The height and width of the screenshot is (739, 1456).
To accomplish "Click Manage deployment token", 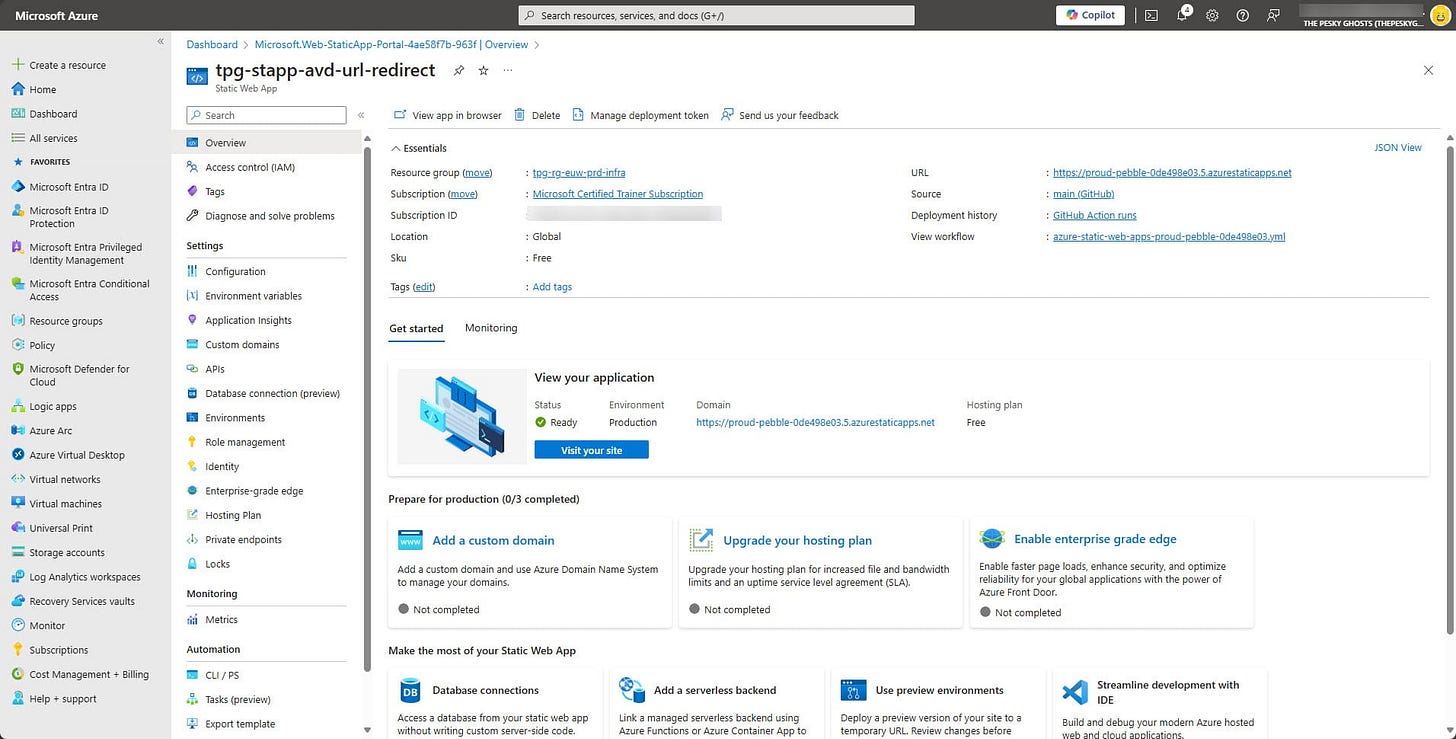I will [x=640, y=115].
